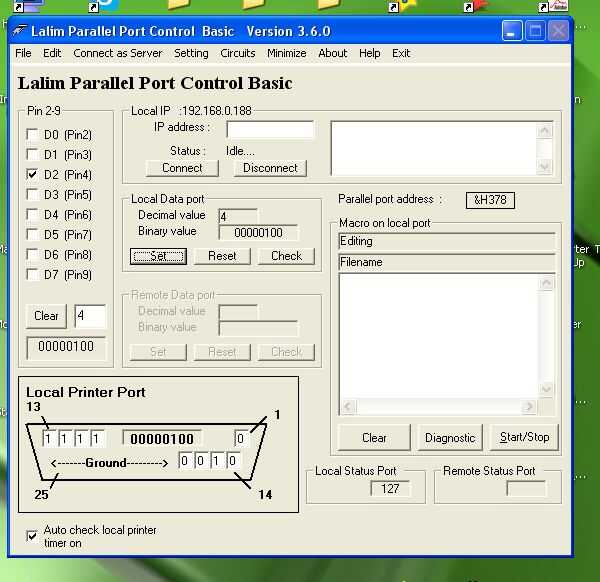The height and width of the screenshot is (582, 600).
Task: Open the Help menu
Action: pos(369,53)
